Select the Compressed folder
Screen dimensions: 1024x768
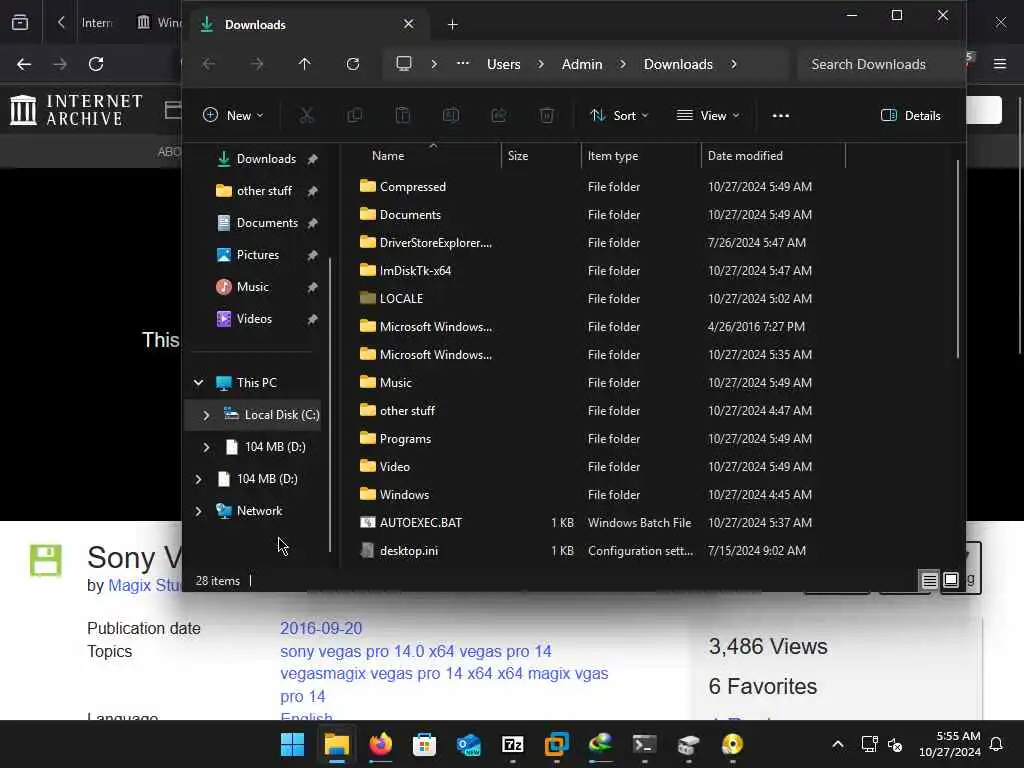click(413, 187)
